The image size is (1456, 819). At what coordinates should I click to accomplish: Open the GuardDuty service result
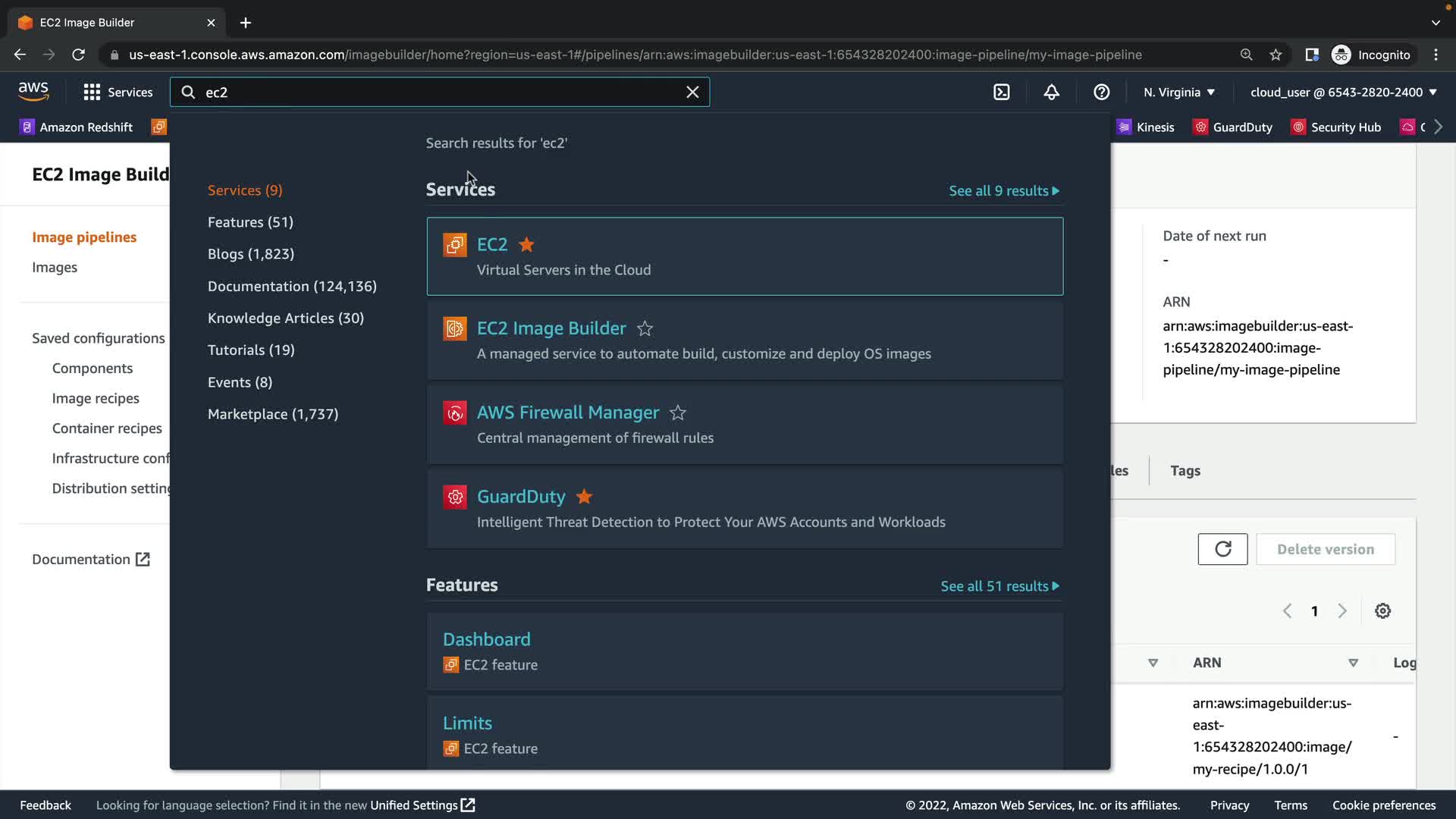521,497
